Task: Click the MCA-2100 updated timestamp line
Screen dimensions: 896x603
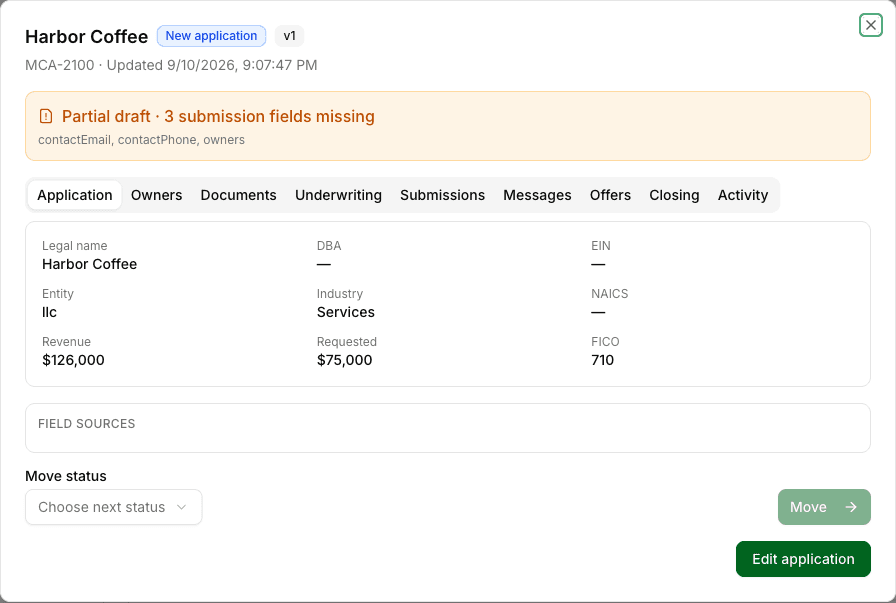Action: coord(171,65)
